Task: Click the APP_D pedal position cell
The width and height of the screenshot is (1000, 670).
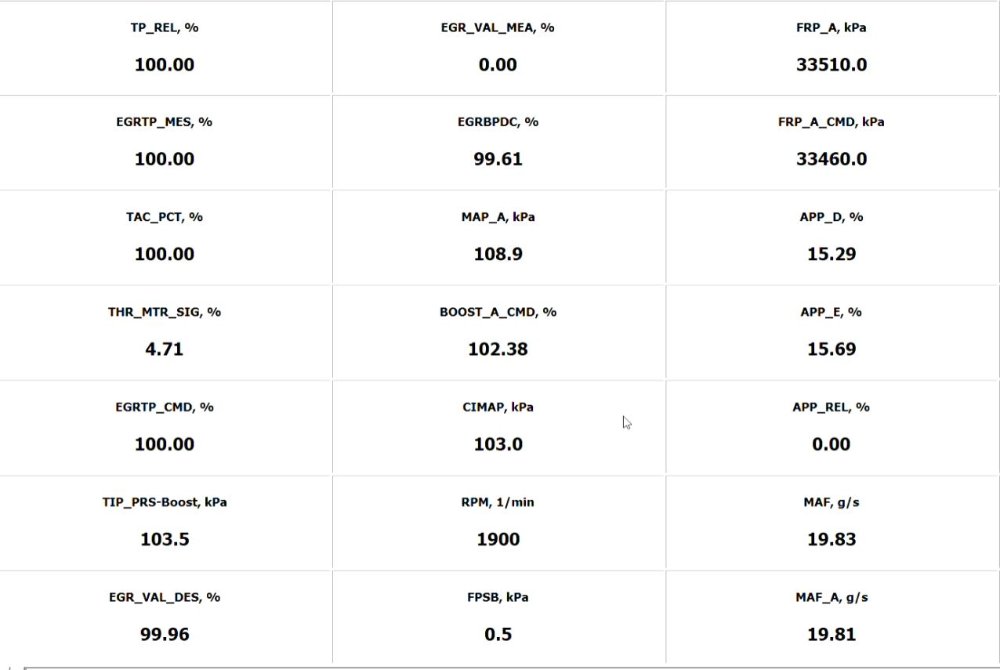Action: 831,237
